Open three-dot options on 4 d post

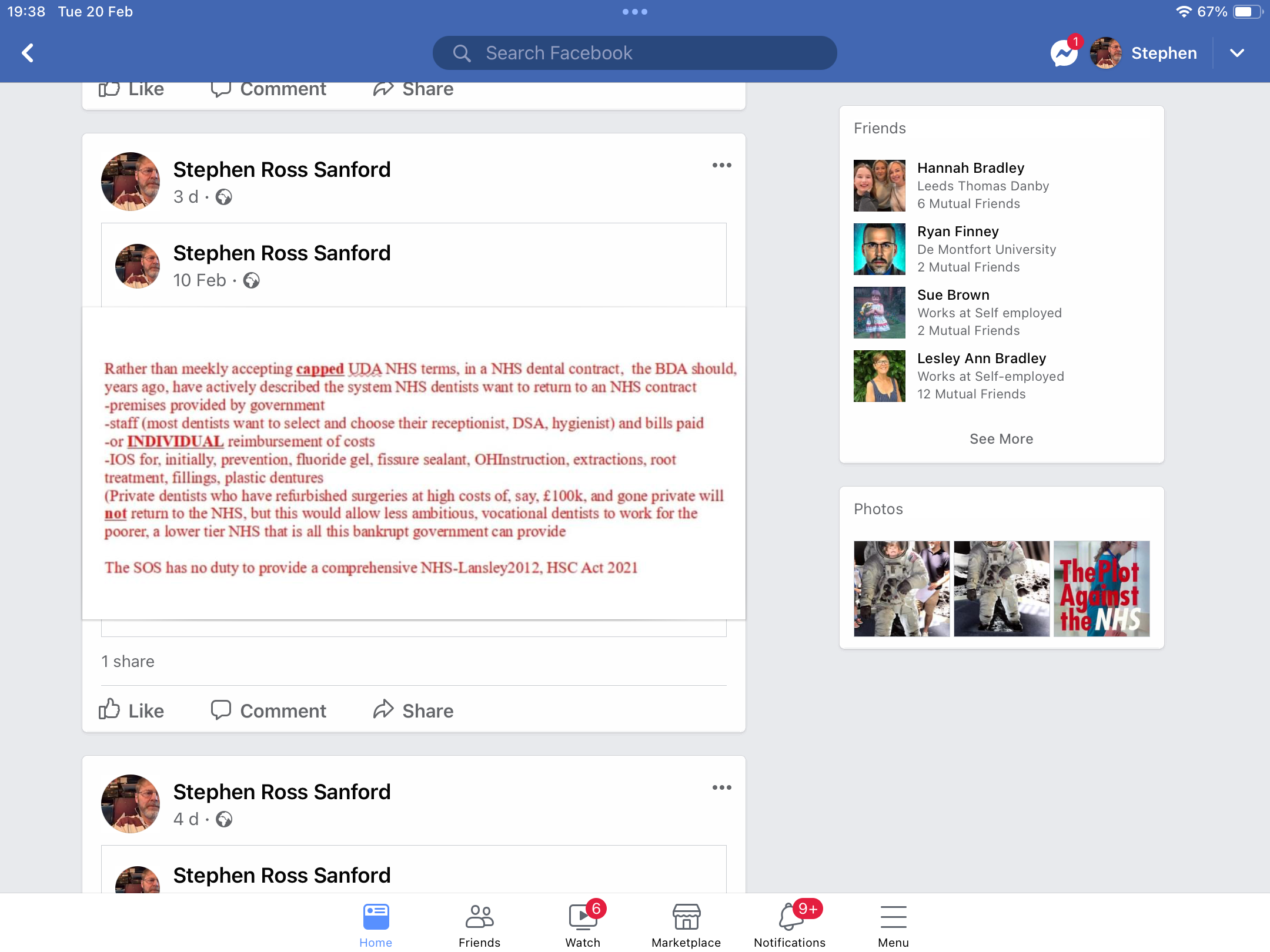tap(722, 787)
